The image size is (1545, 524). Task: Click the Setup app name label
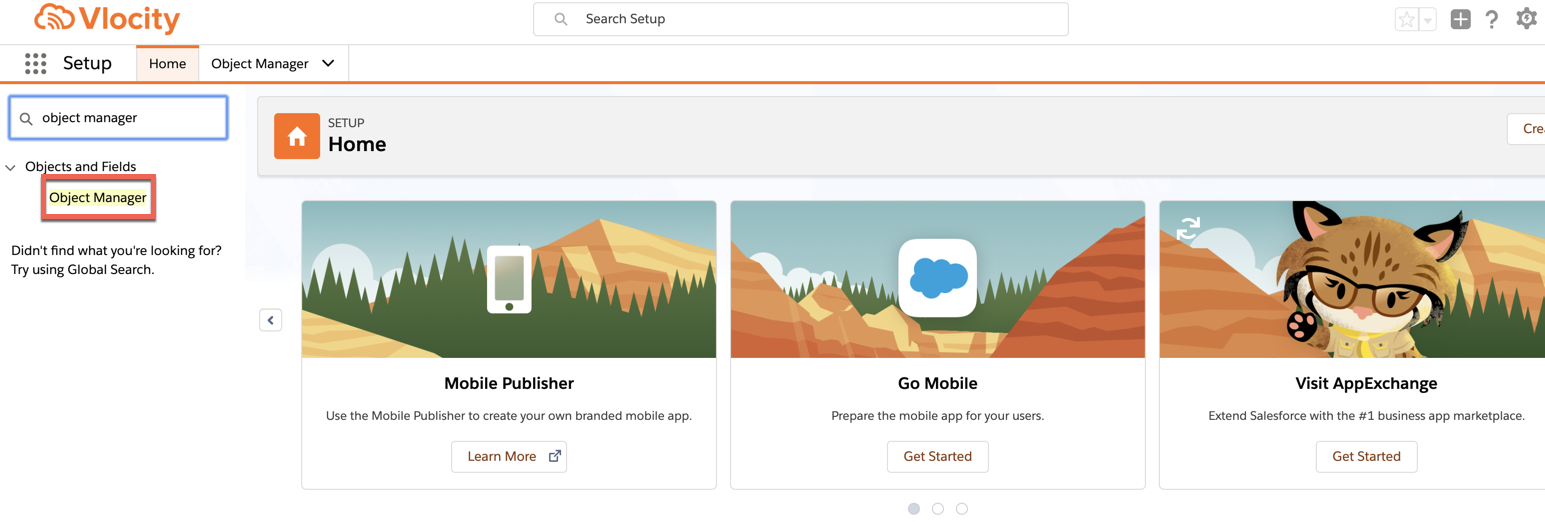(87, 63)
